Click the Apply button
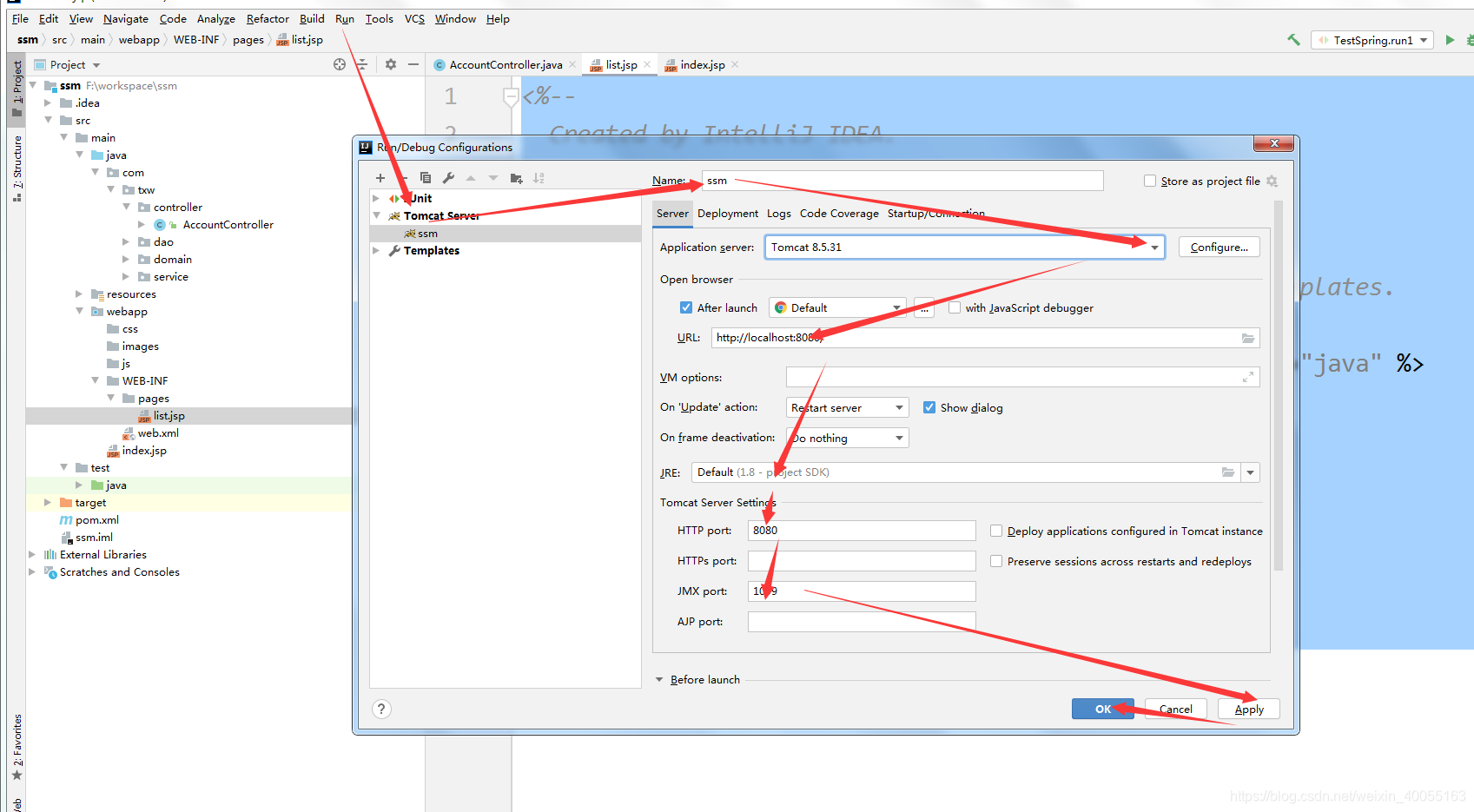1474x812 pixels. 1249,709
